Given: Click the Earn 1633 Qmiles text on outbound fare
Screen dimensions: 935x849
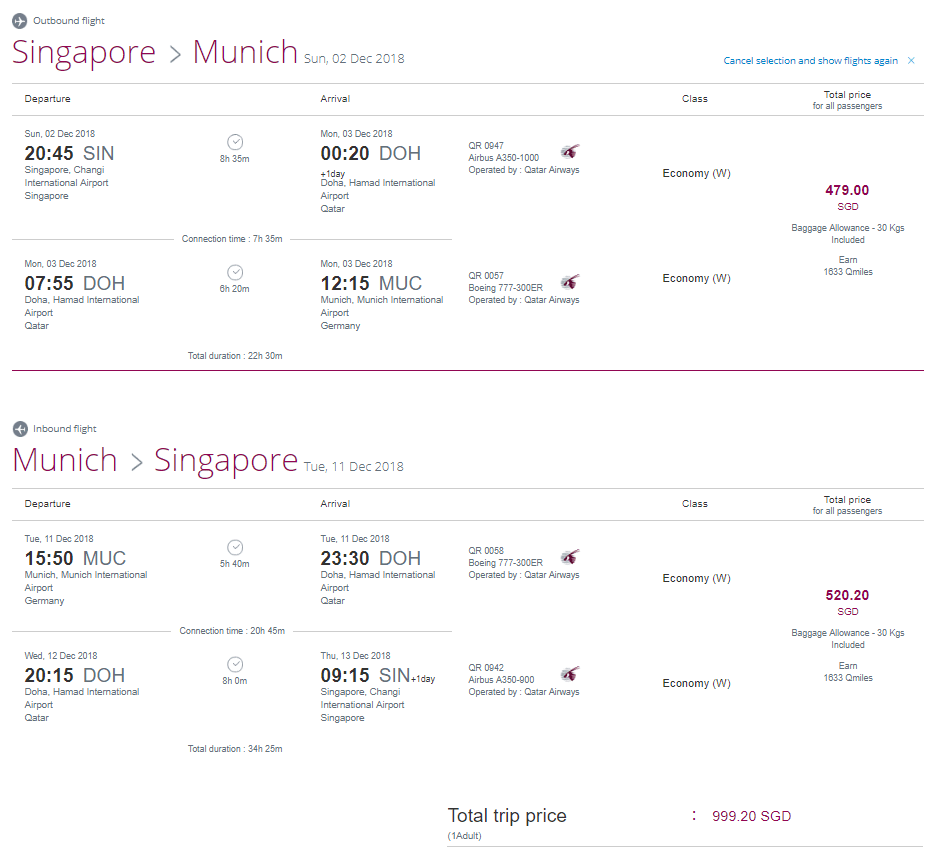Looking at the screenshot, I should (847, 265).
